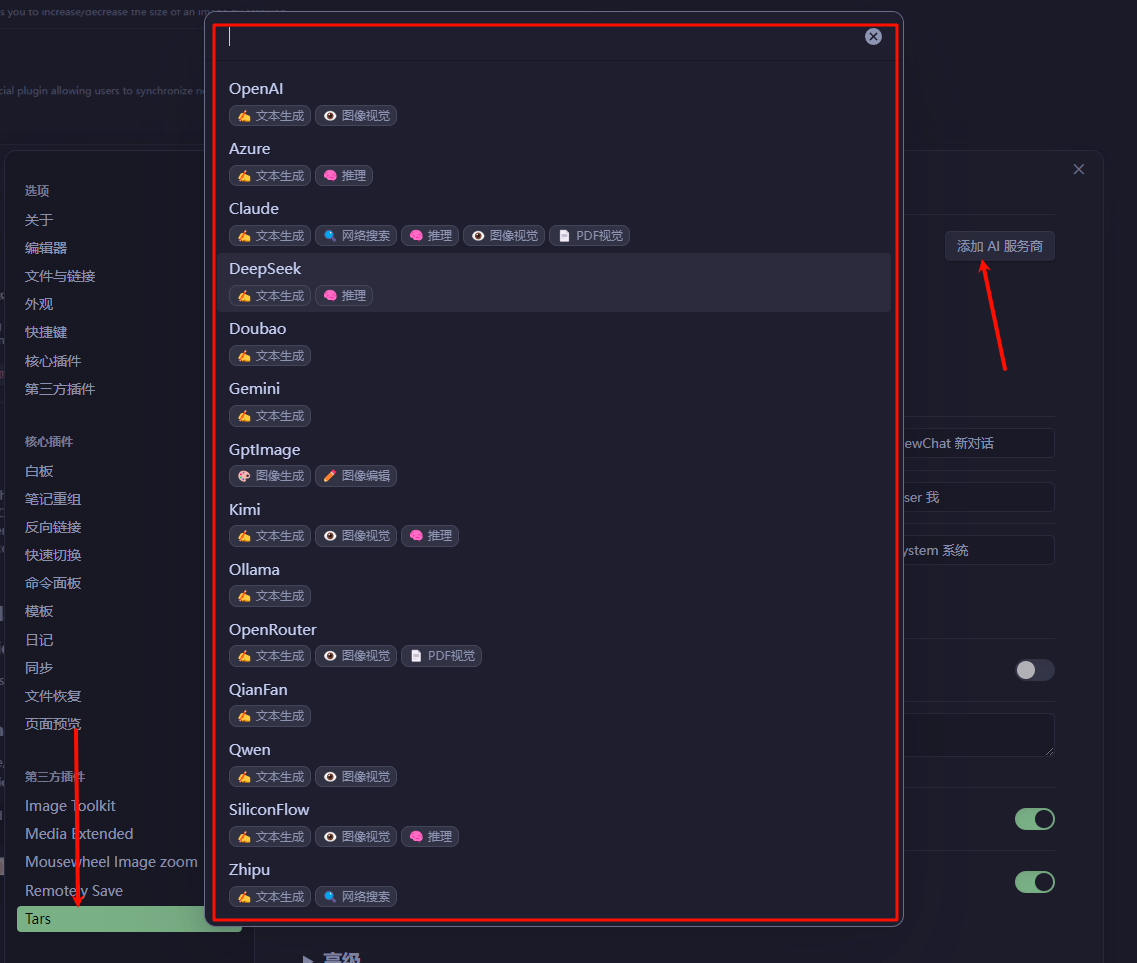Viewport: 1137px width, 963px height.
Task: Open Mousewheel Image zoom plugin settings
Action: click(x=109, y=862)
